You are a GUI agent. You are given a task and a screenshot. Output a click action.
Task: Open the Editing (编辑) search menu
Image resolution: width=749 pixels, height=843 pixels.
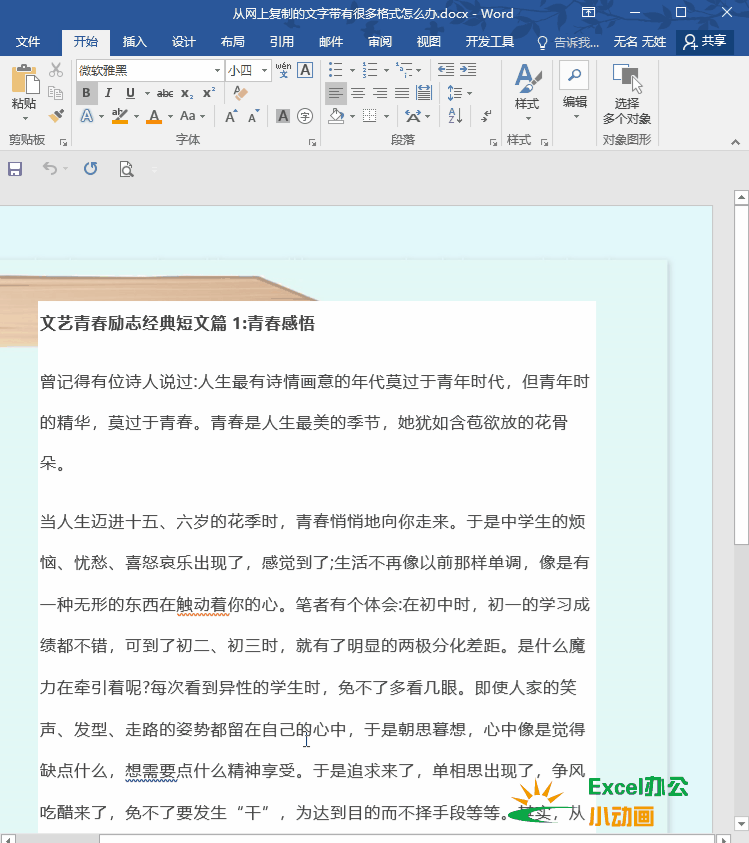tap(574, 90)
